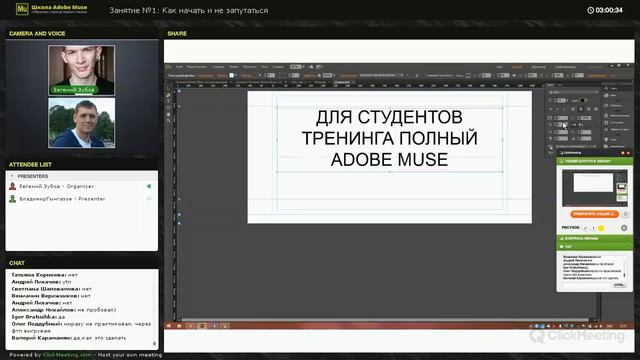Click the gray round button in the drawing row
The image size is (640, 360).
point(624,228)
